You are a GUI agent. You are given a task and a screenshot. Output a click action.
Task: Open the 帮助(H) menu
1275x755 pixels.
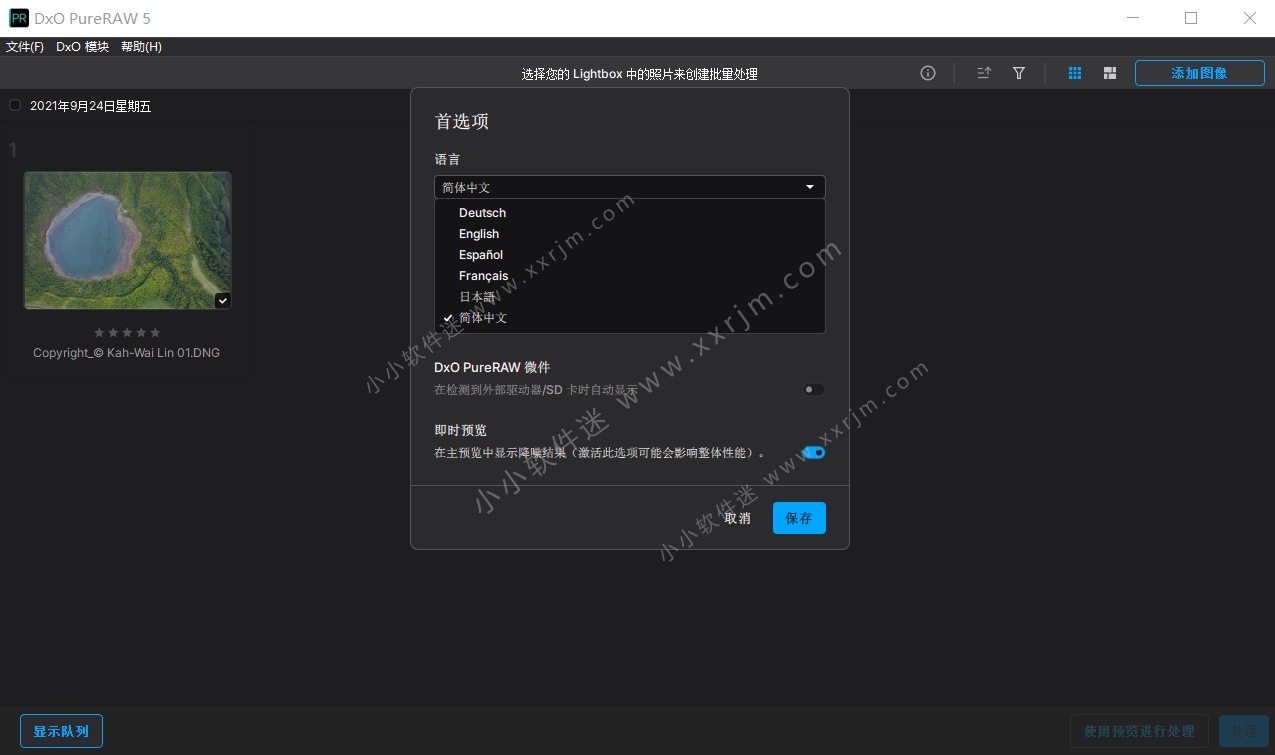point(141,46)
